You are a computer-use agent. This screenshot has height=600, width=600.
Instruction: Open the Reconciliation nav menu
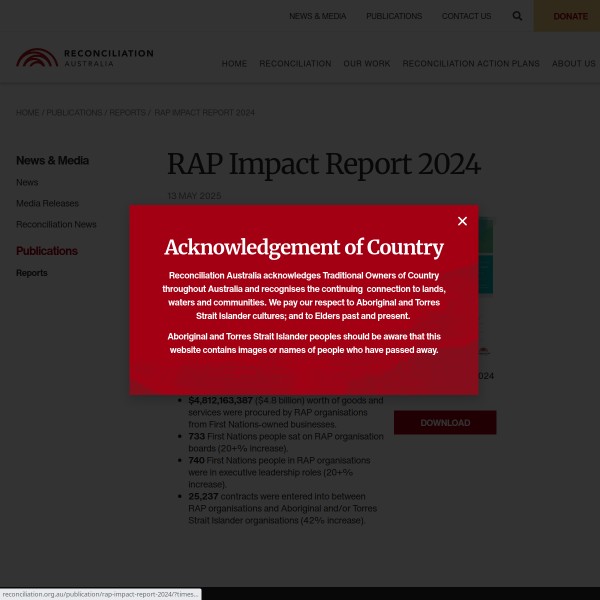(295, 63)
